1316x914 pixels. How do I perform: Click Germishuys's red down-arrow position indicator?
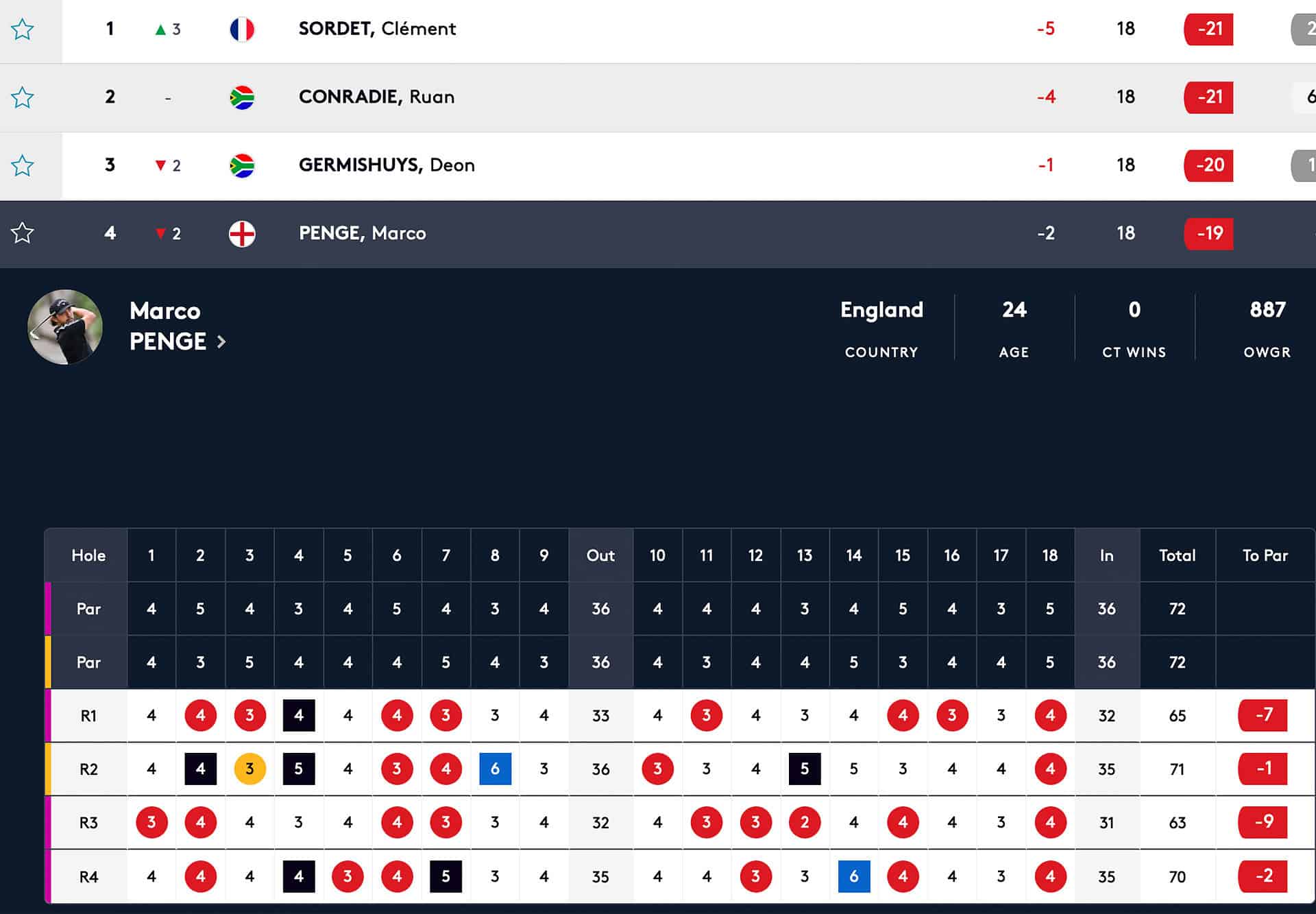coord(160,165)
